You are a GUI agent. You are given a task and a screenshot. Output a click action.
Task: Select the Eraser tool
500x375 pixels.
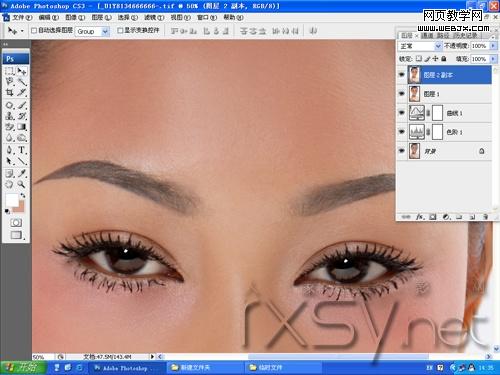pyautogui.click(x=10, y=127)
